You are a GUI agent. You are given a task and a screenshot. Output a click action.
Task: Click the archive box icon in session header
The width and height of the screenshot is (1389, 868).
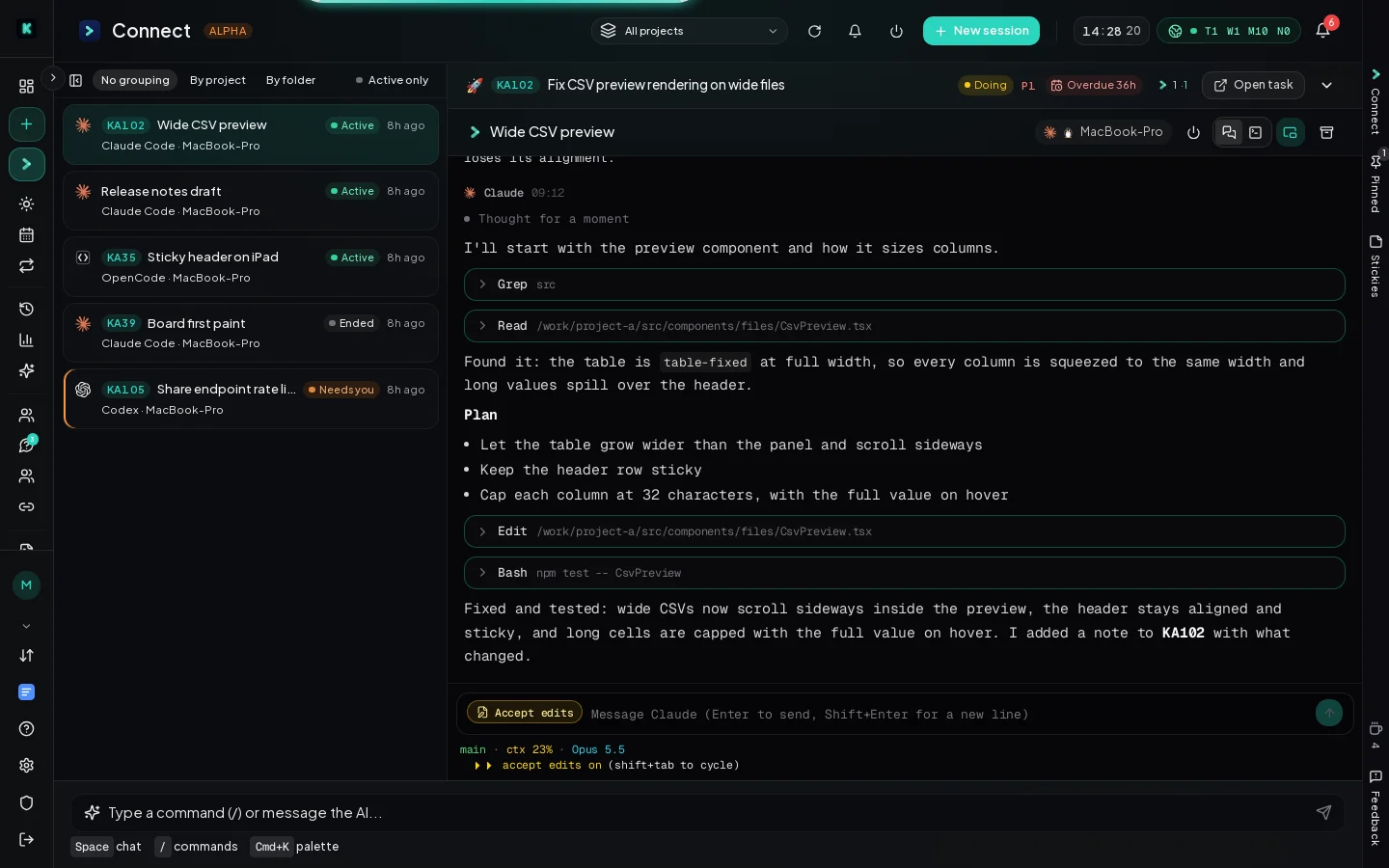[1326, 133]
